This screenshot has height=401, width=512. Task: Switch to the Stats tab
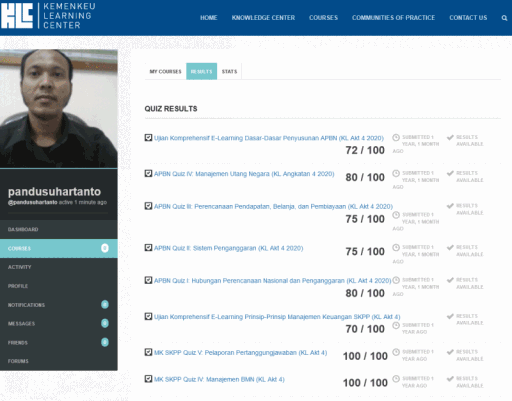pos(229,71)
